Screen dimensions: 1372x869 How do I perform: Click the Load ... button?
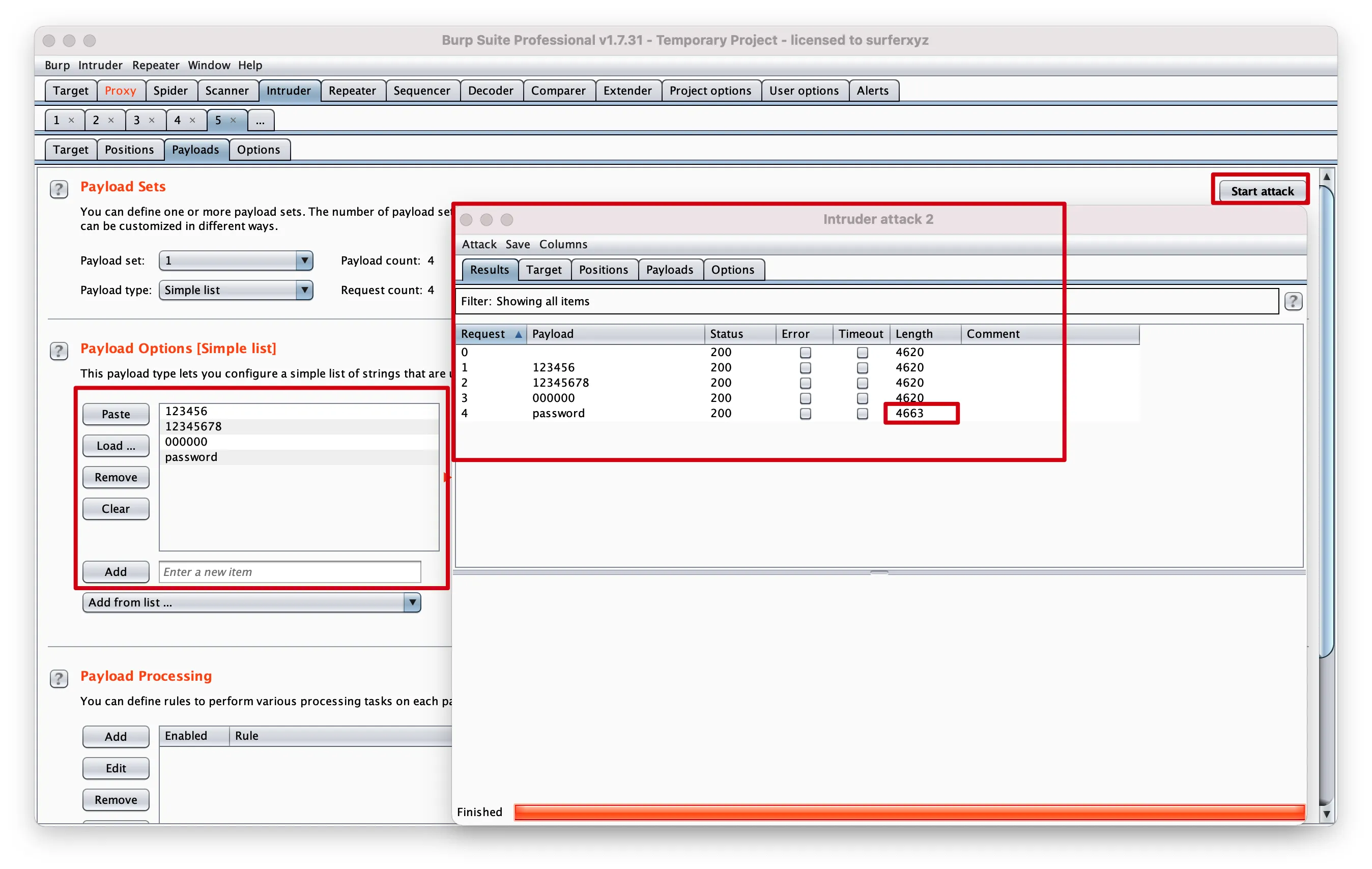116,445
